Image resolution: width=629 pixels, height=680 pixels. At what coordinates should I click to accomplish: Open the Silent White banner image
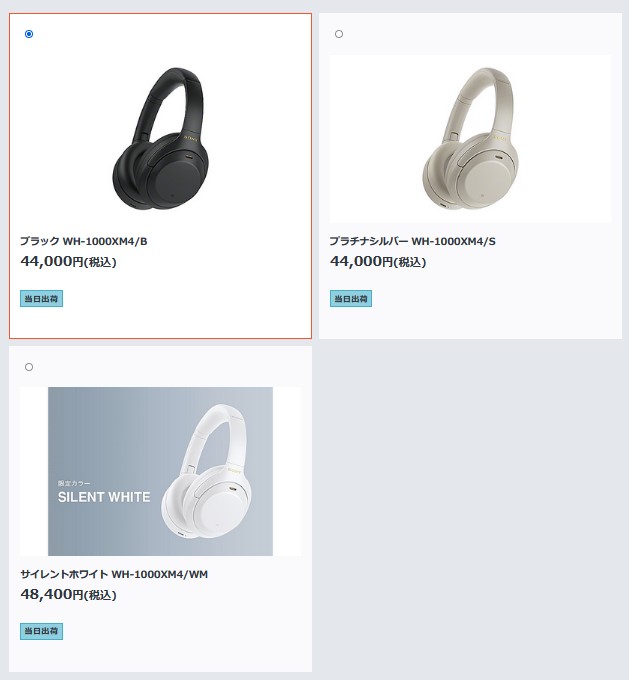161,471
